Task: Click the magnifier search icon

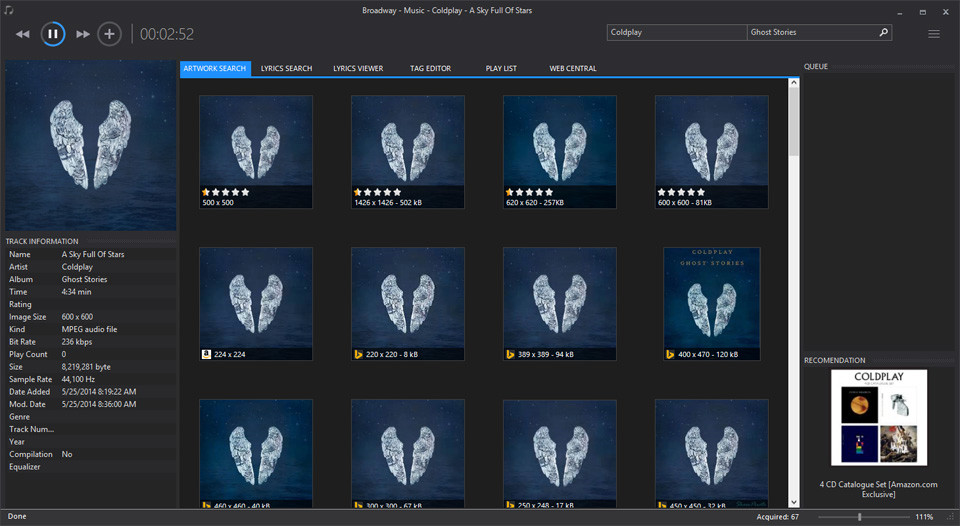Action: pyautogui.click(x=883, y=32)
